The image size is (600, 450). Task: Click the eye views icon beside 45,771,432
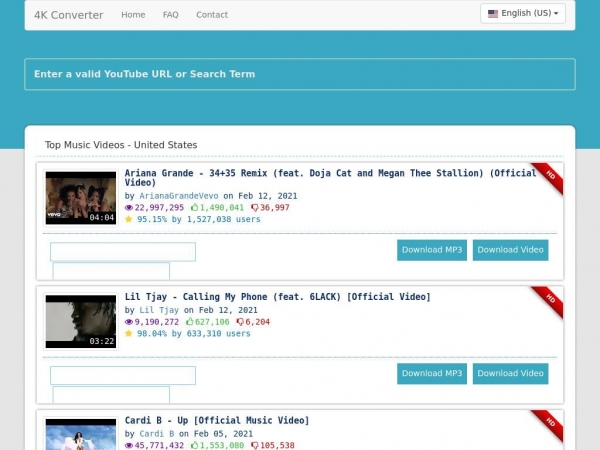pyautogui.click(x=129, y=445)
